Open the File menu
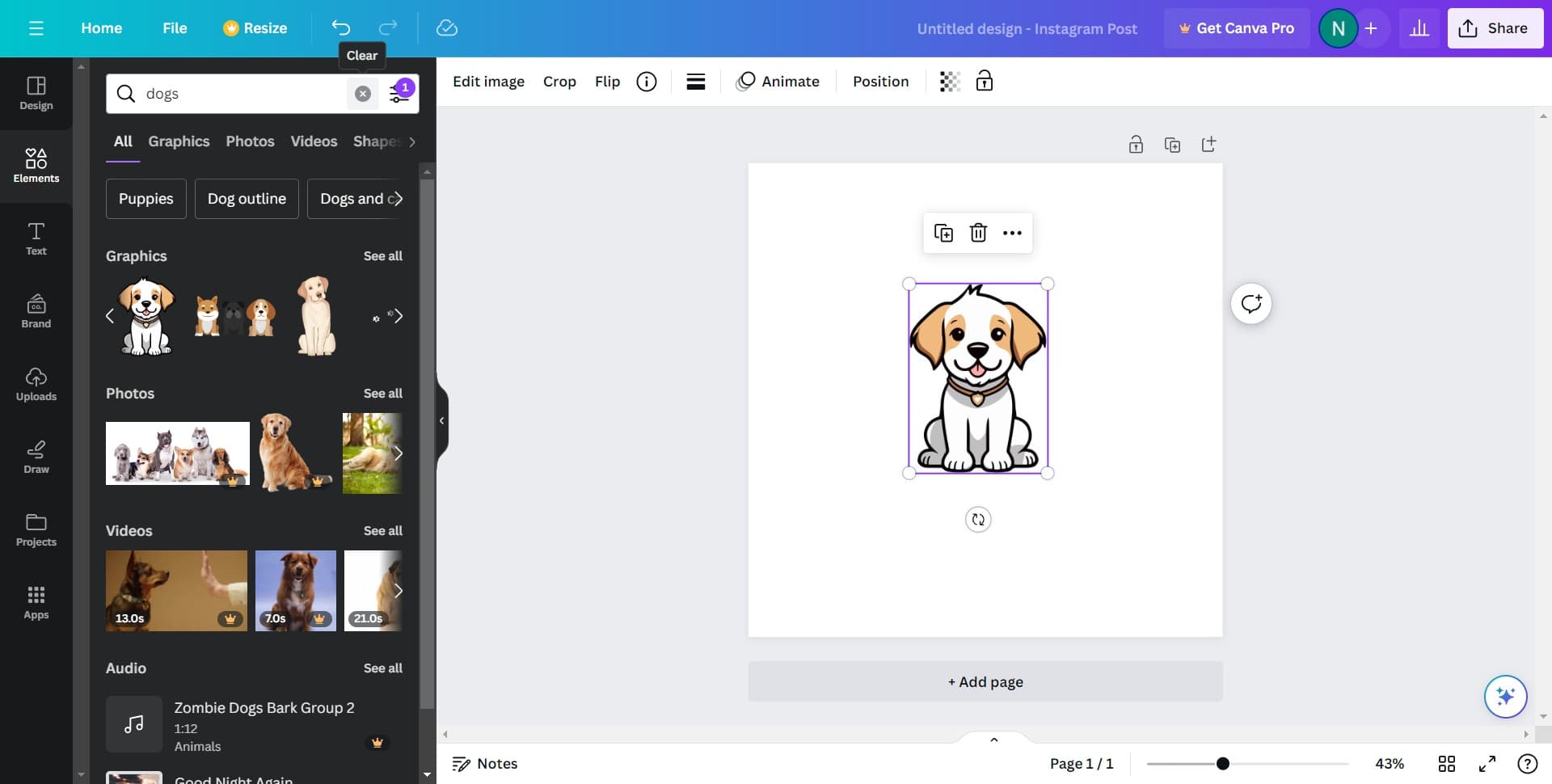This screenshot has height=784, width=1552. [175, 27]
